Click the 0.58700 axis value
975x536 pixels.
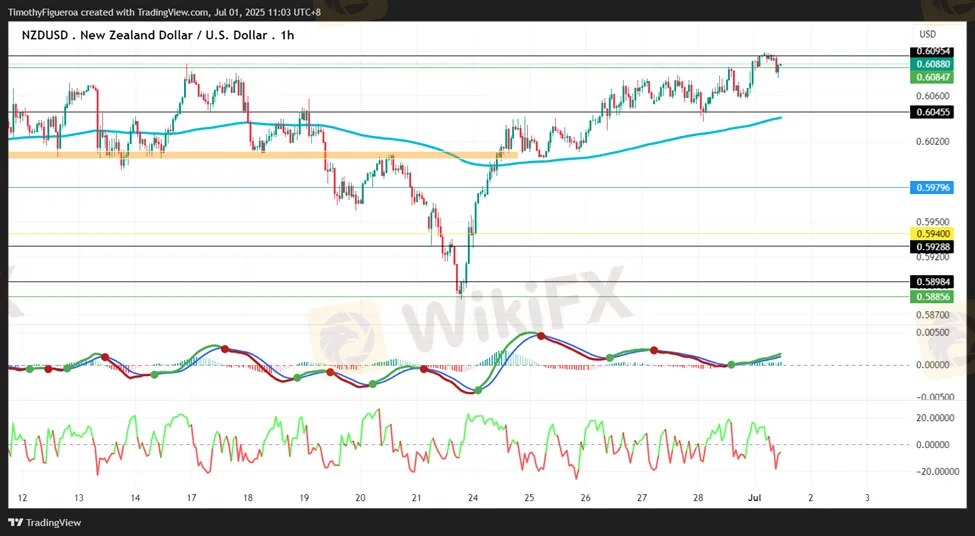933,315
